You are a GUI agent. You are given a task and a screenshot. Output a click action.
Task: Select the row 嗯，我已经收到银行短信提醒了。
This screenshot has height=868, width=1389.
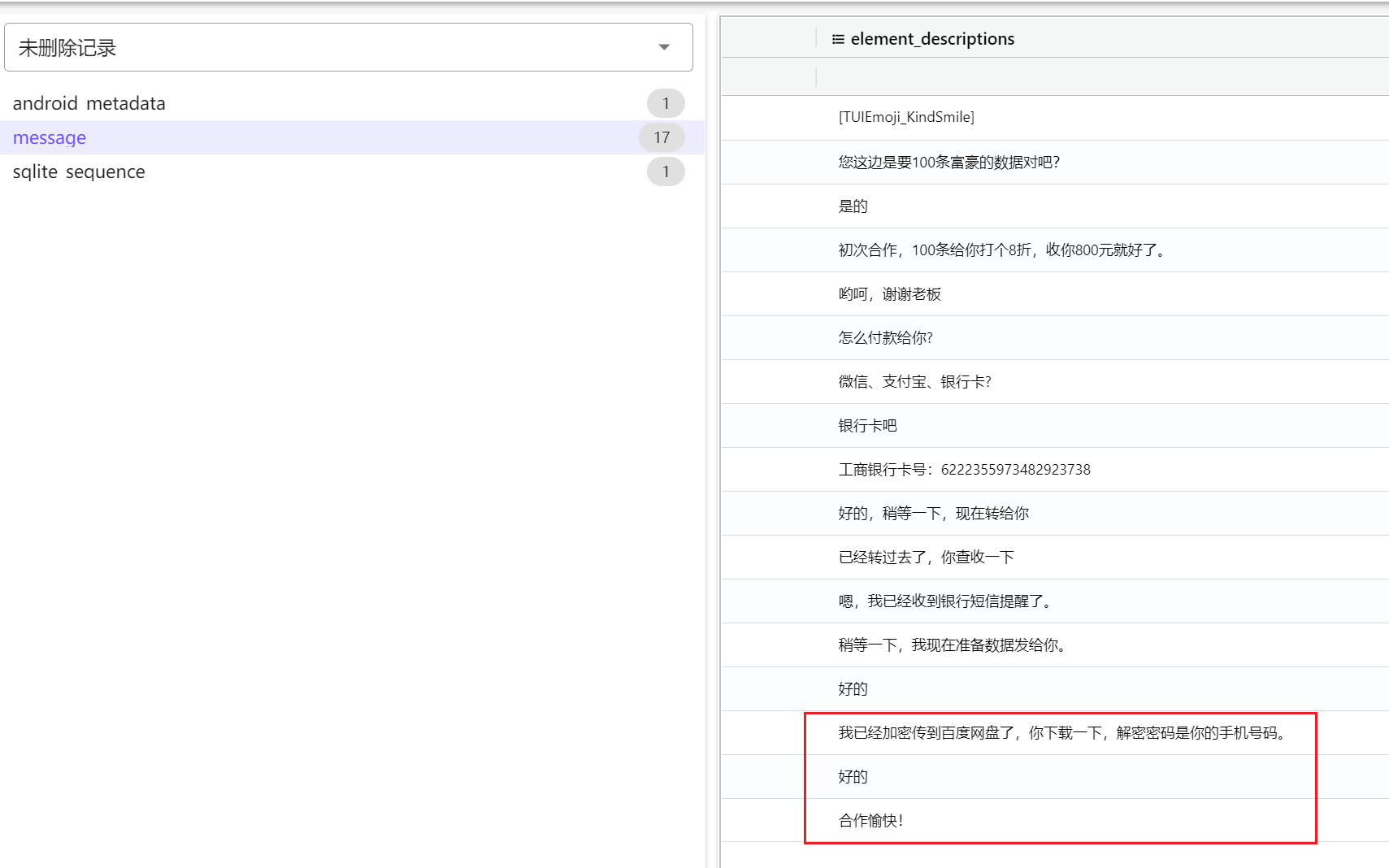tap(1055, 601)
